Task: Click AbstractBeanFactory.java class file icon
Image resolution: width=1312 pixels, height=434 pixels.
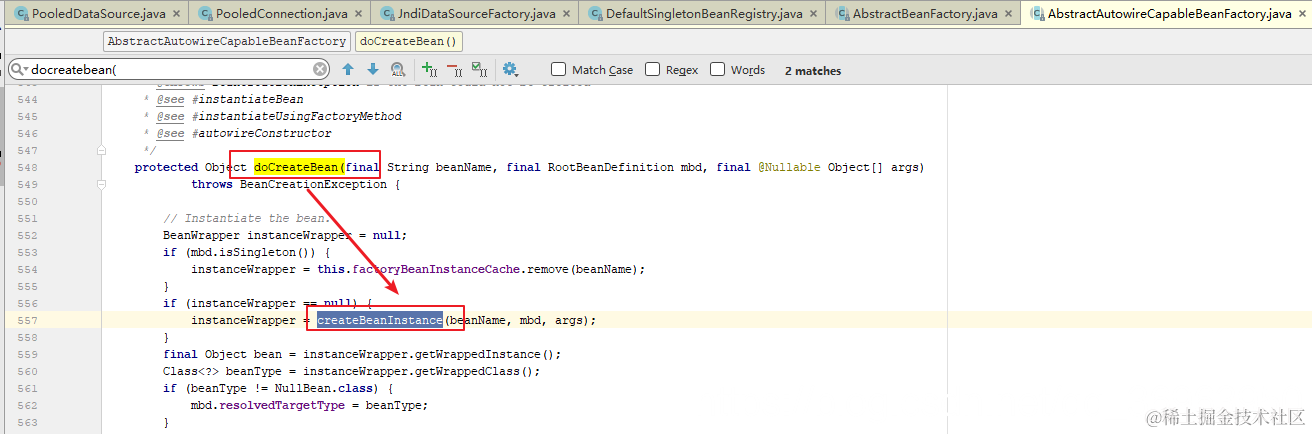Action: click(x=840, y=14)
